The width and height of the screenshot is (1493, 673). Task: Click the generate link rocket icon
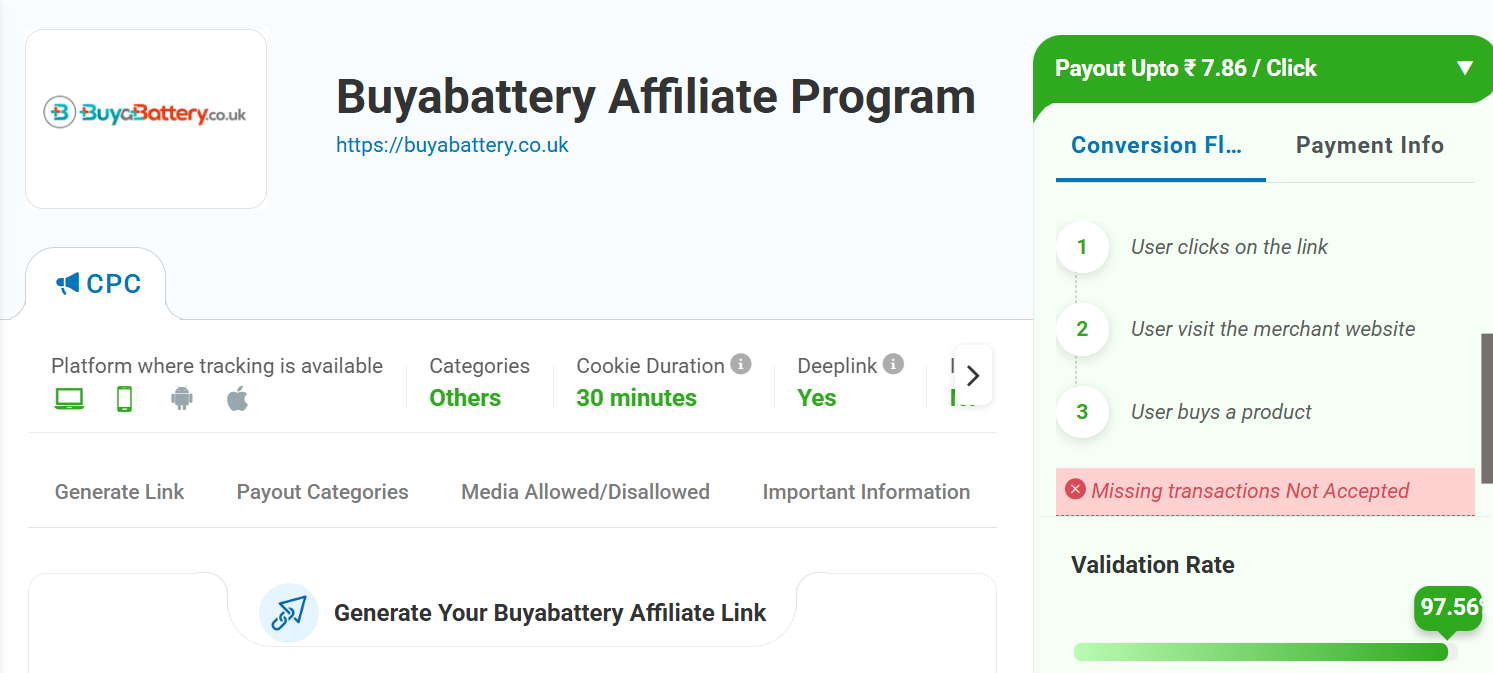pos(289,612)
